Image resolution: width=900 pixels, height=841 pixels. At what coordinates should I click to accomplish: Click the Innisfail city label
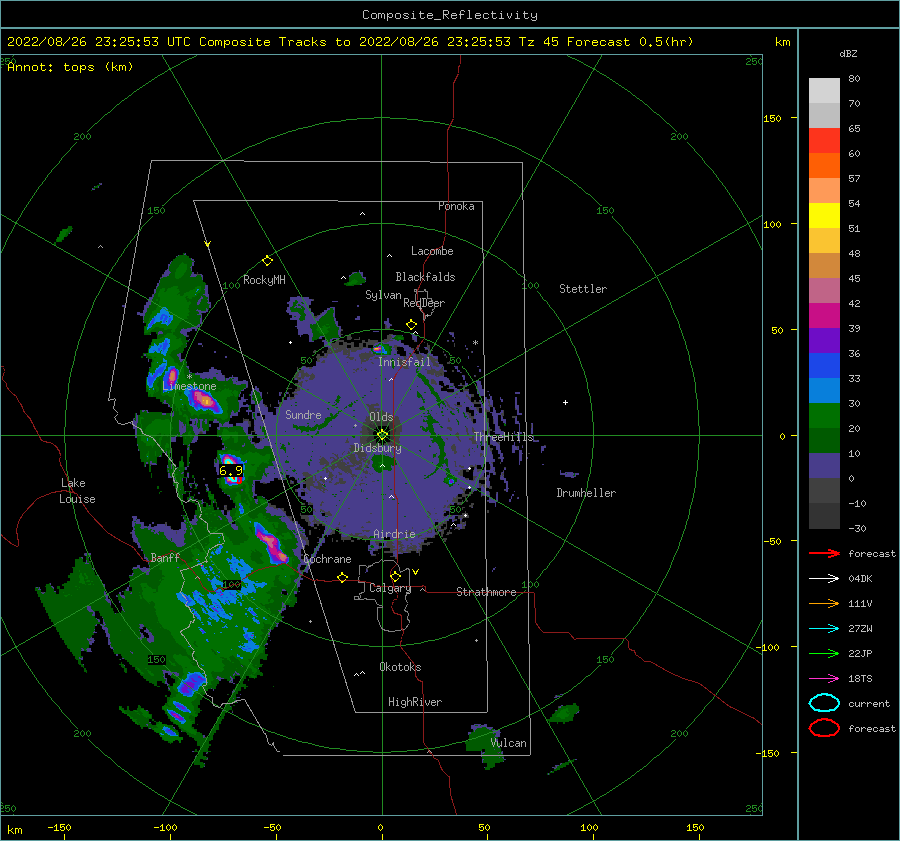(x=404, y=362)
